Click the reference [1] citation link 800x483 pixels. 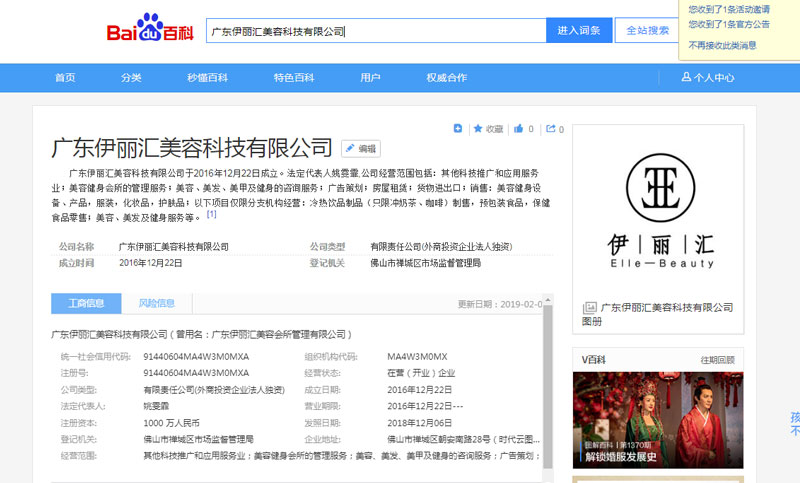click(211, 214)
